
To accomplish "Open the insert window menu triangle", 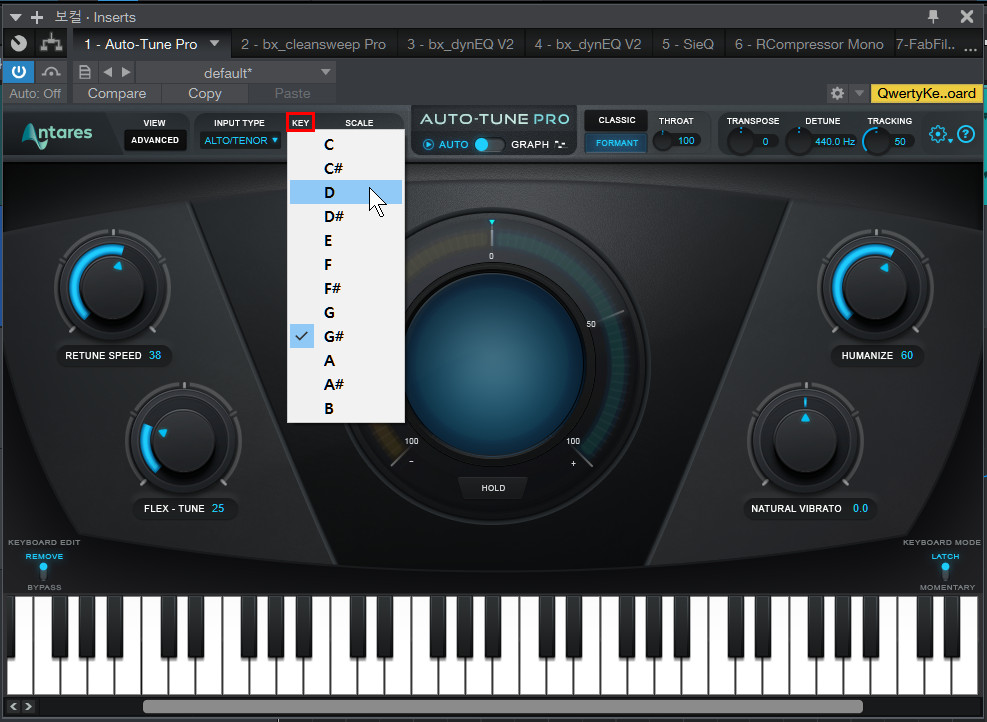I will [16, 17].
